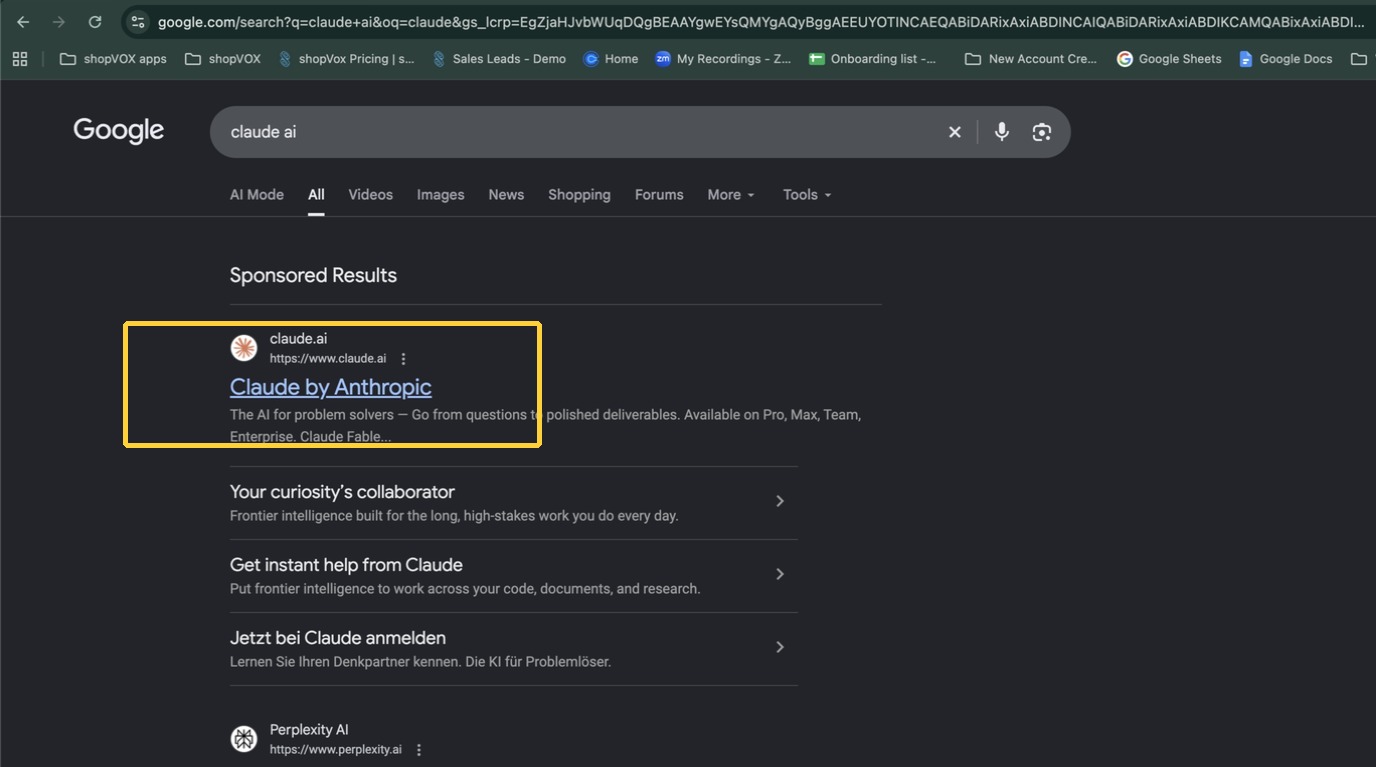Reload the current page

pos(95,22)
